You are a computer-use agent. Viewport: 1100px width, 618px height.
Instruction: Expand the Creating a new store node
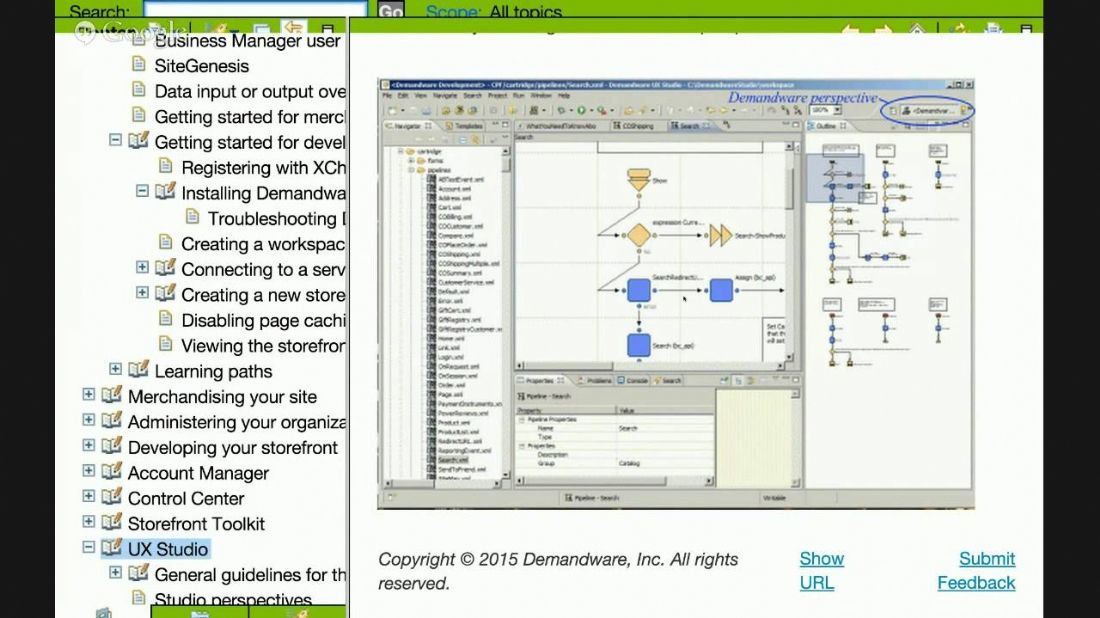click(x=142, y=293)
